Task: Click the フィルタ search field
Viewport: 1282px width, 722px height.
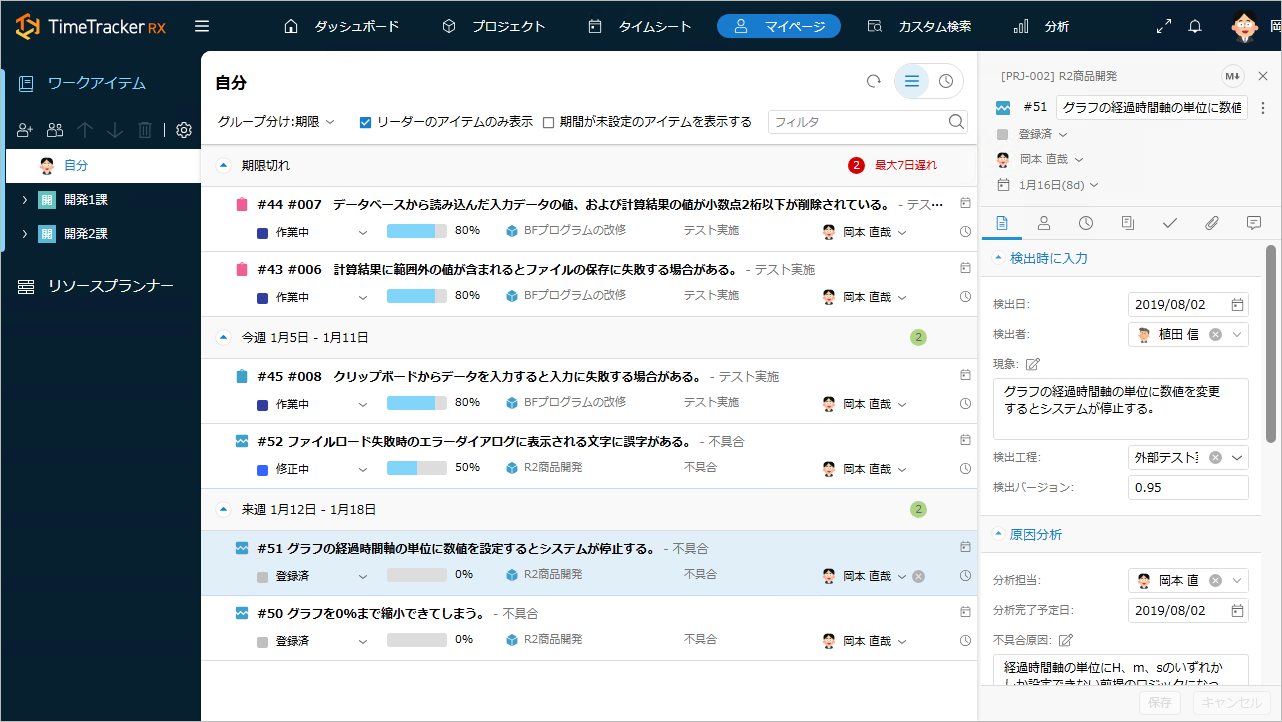Action: (x=858, y=122)
